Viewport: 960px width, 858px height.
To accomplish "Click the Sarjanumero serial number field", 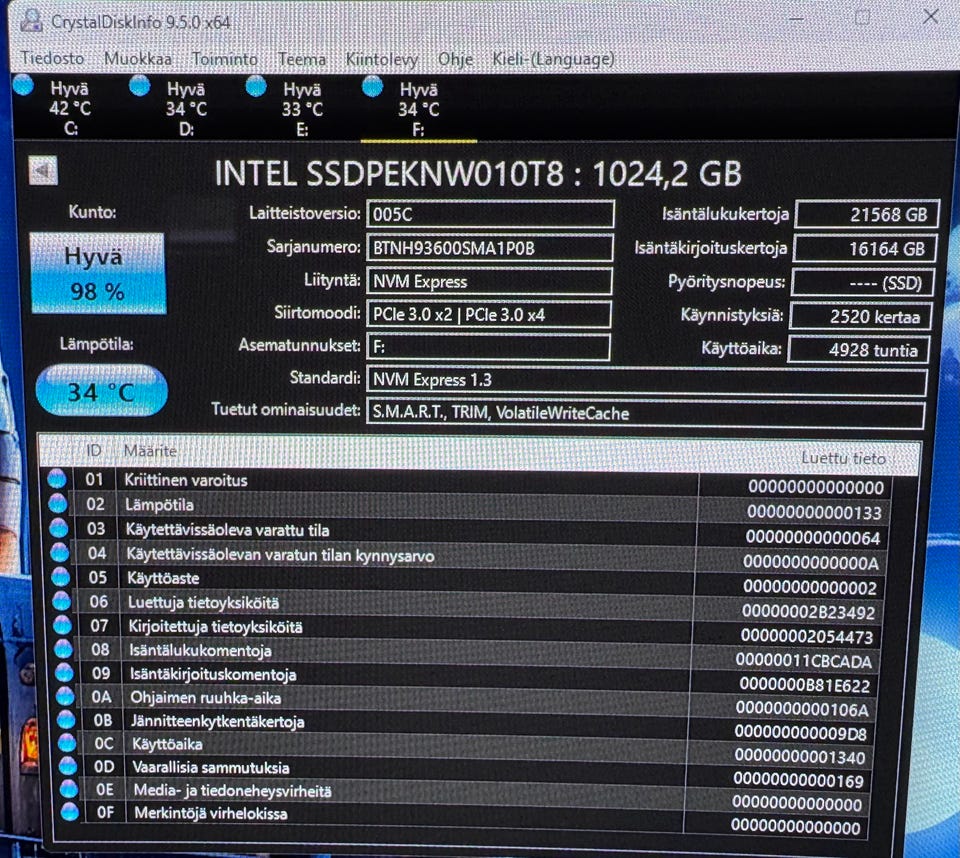I will pyautogui.click(x=489, y=248).
